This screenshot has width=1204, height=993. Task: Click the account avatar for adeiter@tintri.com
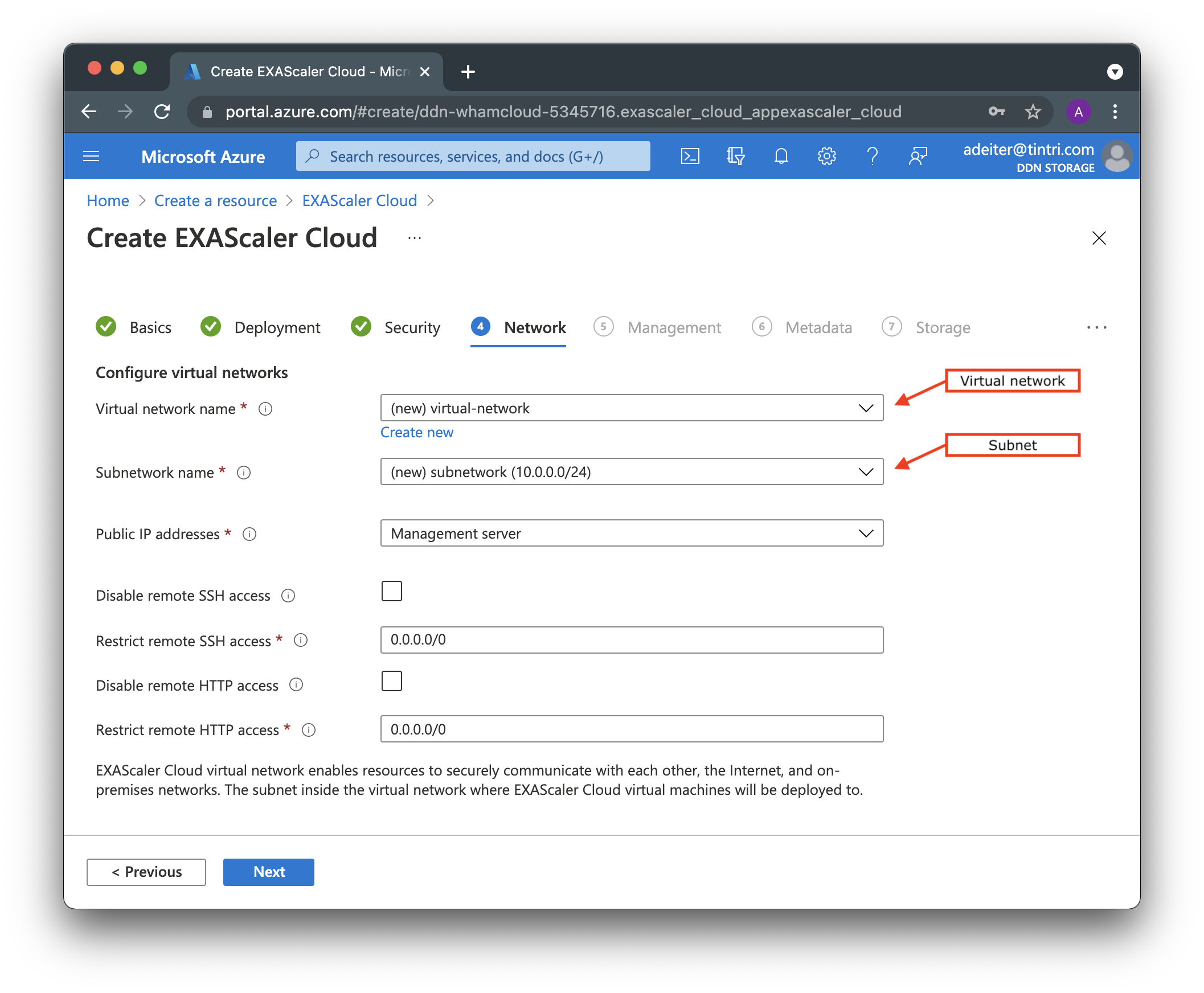pyautogui.click(x=1118, y=155)
